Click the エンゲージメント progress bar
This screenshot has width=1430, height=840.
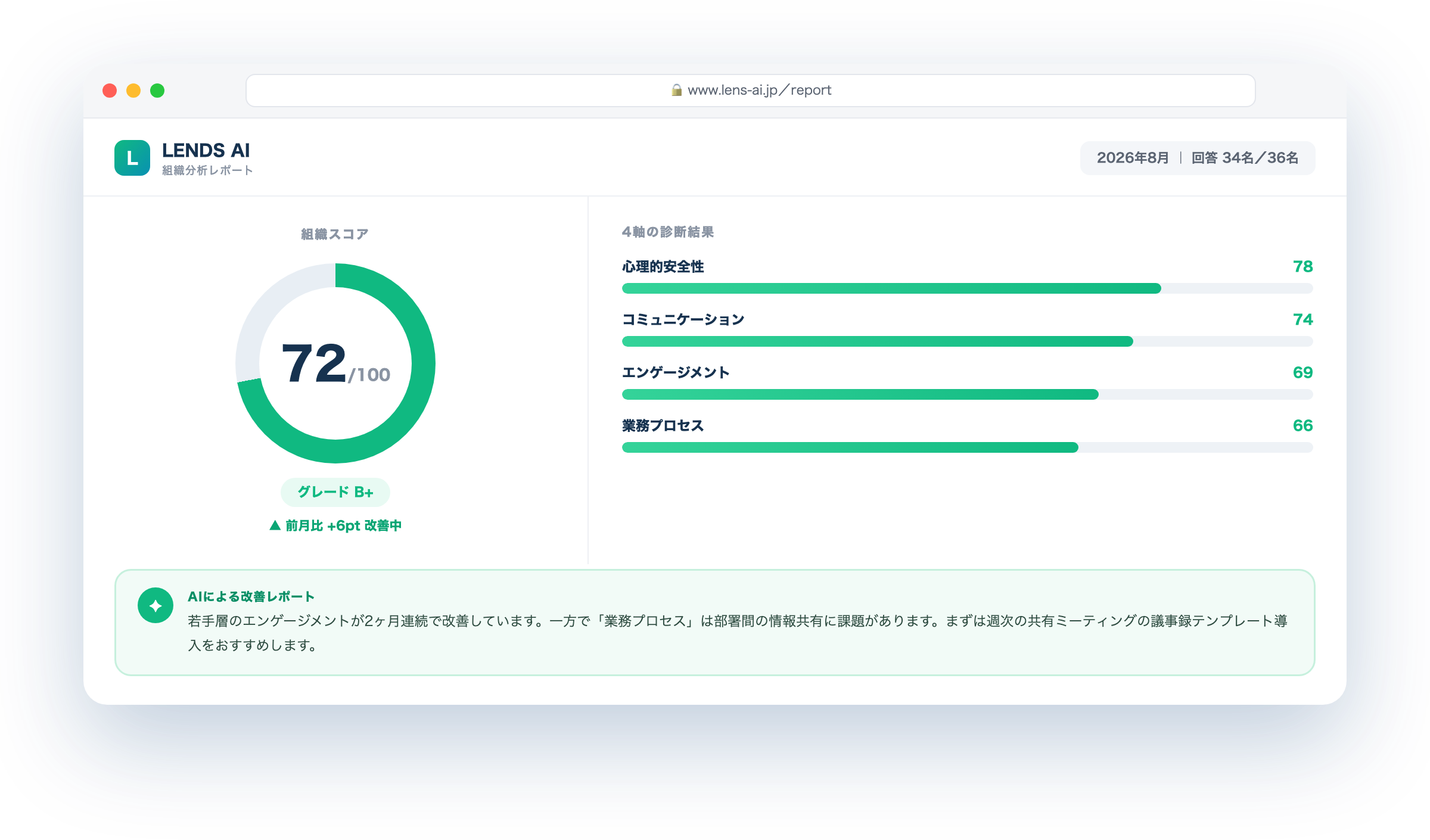[968, 394]
